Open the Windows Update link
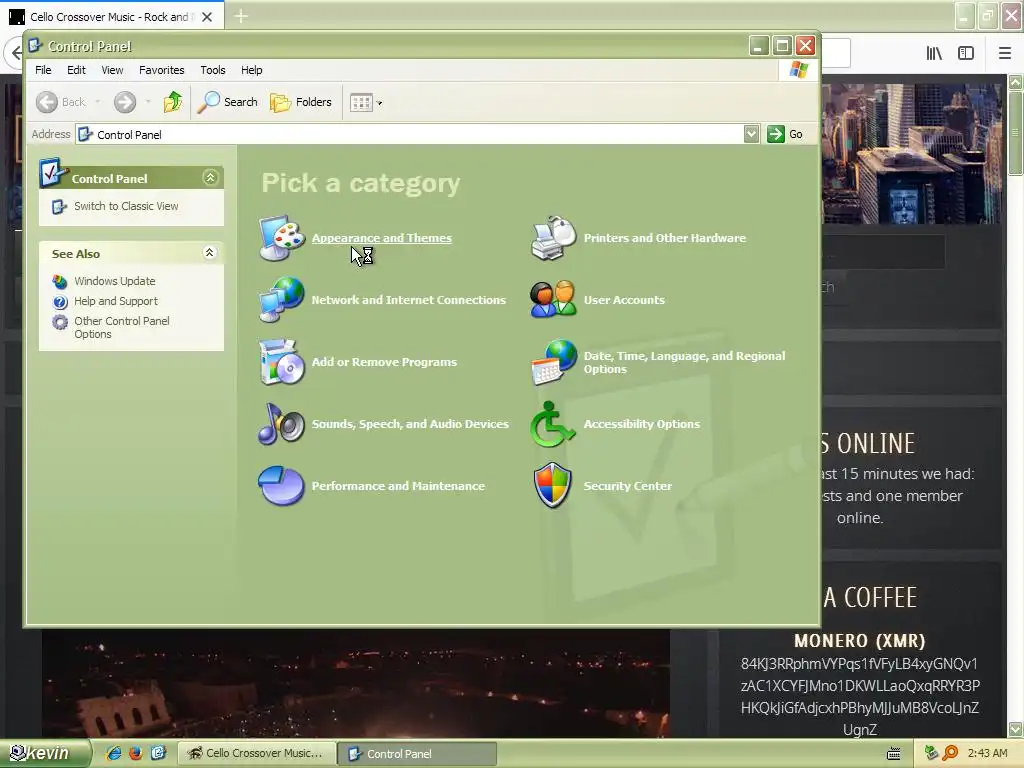 coord(114,281)
